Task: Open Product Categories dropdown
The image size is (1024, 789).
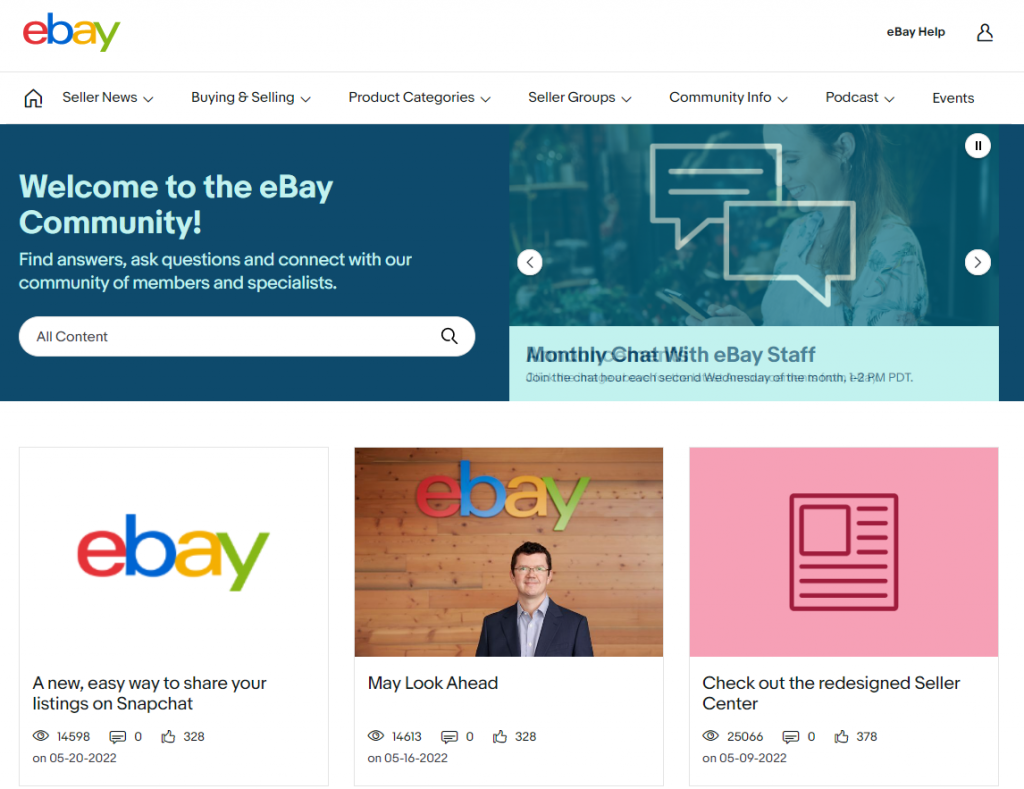Action: (419, 97)
